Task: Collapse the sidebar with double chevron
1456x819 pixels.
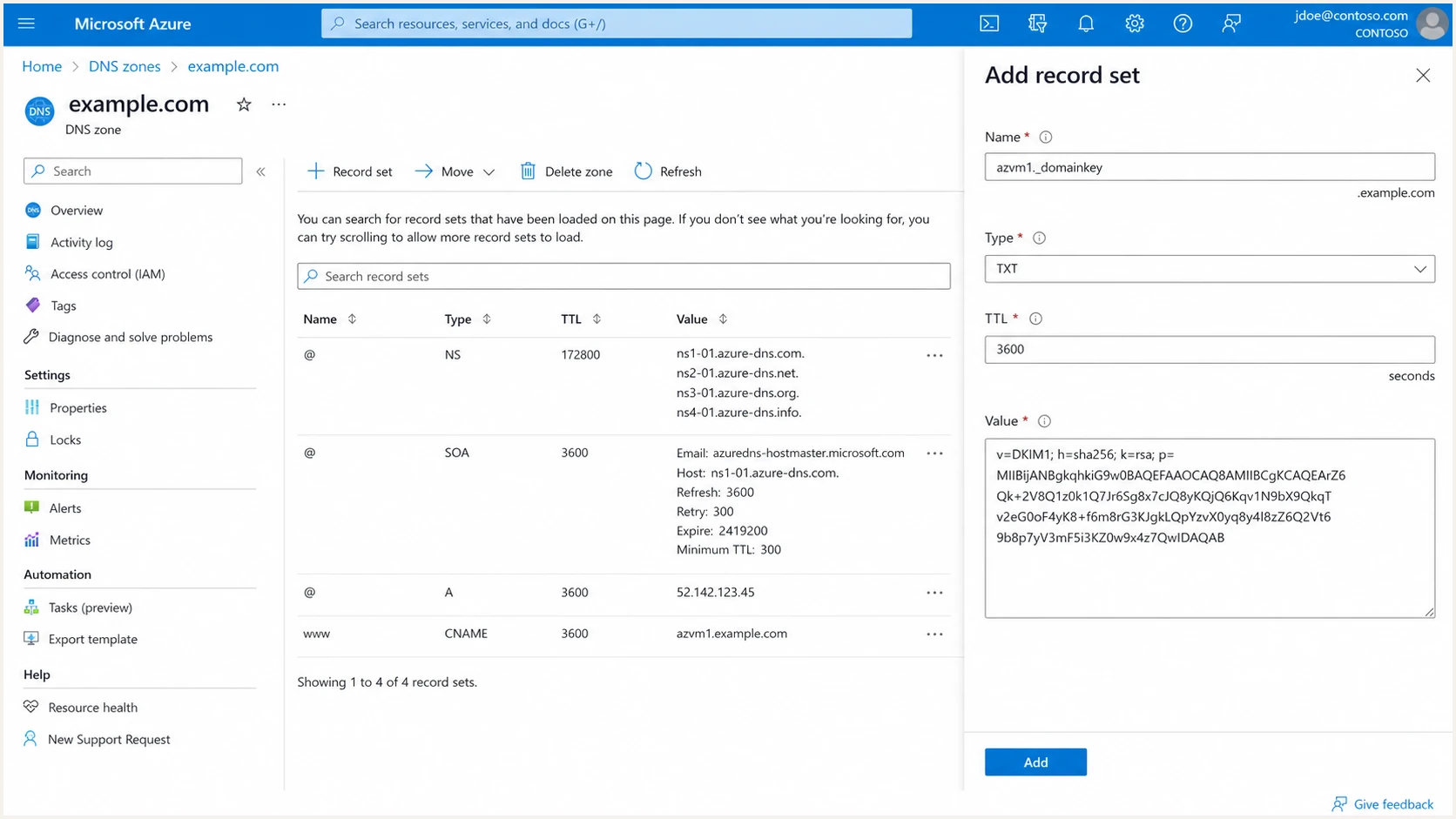Action: click(x=260, y=171)
